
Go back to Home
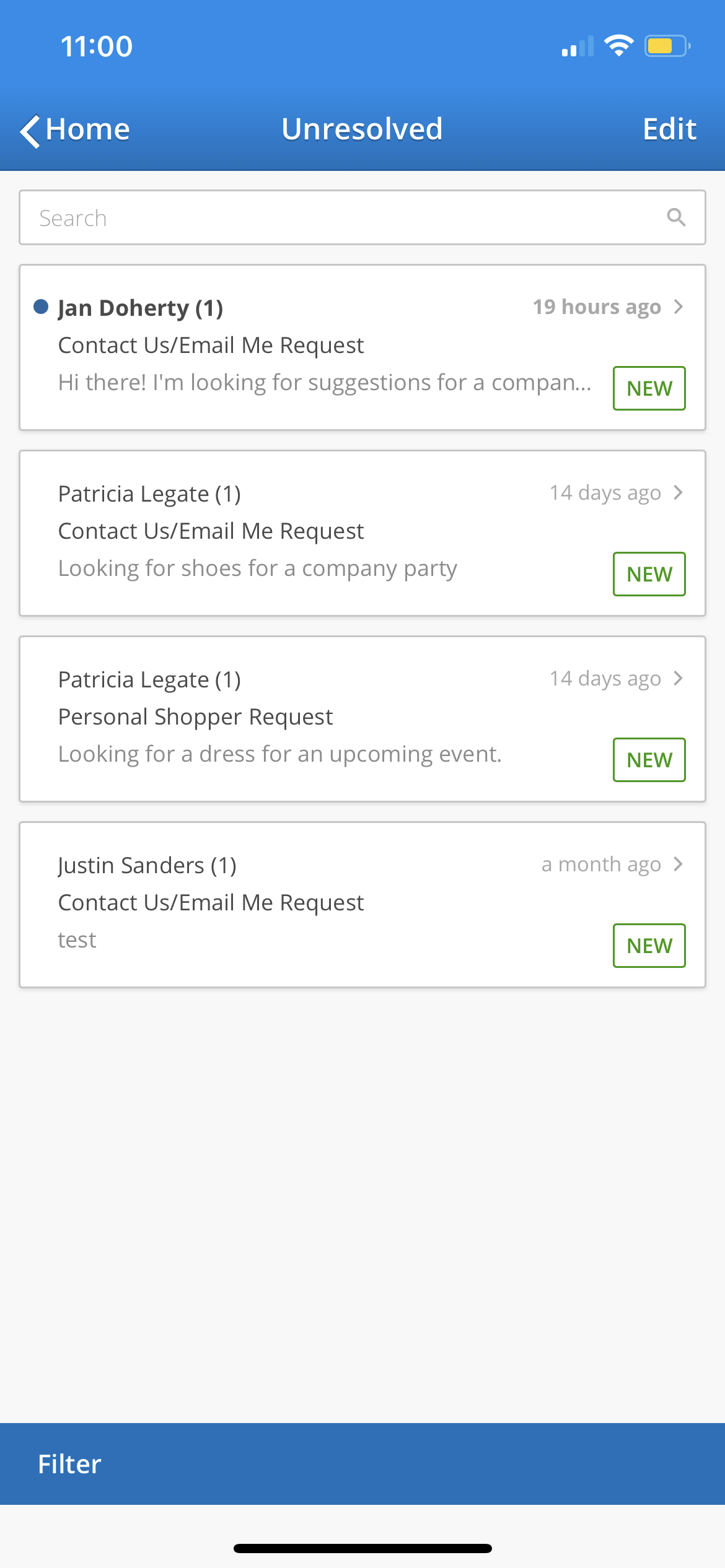[x=87, y=129]
